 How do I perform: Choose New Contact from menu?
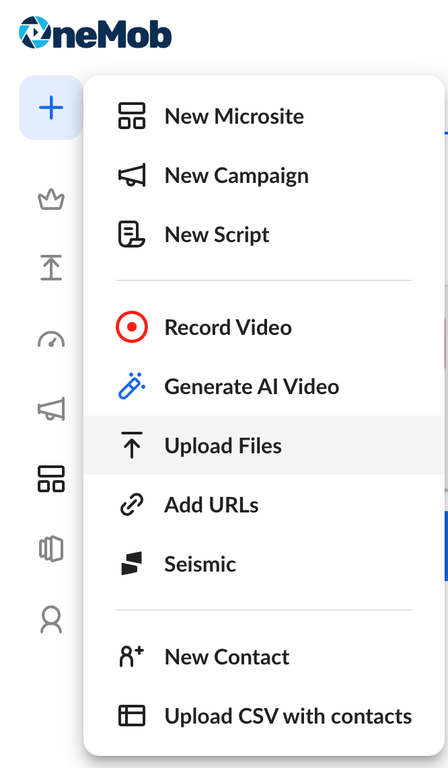264,657
